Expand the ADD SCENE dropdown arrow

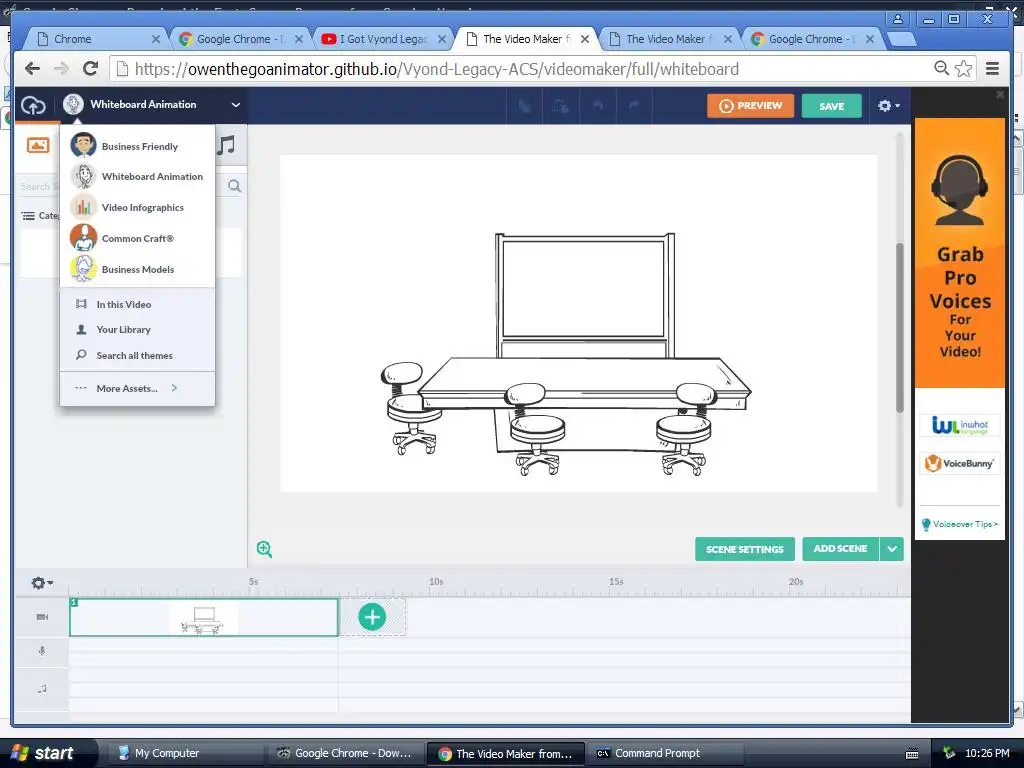click(891, 549)
